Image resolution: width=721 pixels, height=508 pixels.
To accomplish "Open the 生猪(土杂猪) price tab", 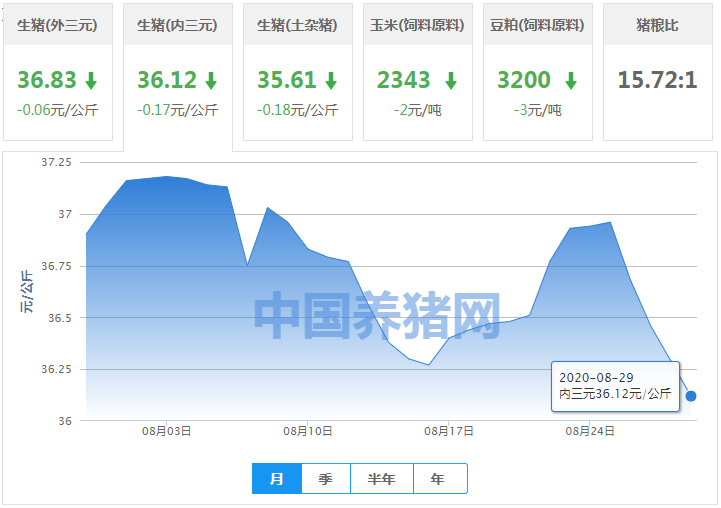I will [298, 24].
